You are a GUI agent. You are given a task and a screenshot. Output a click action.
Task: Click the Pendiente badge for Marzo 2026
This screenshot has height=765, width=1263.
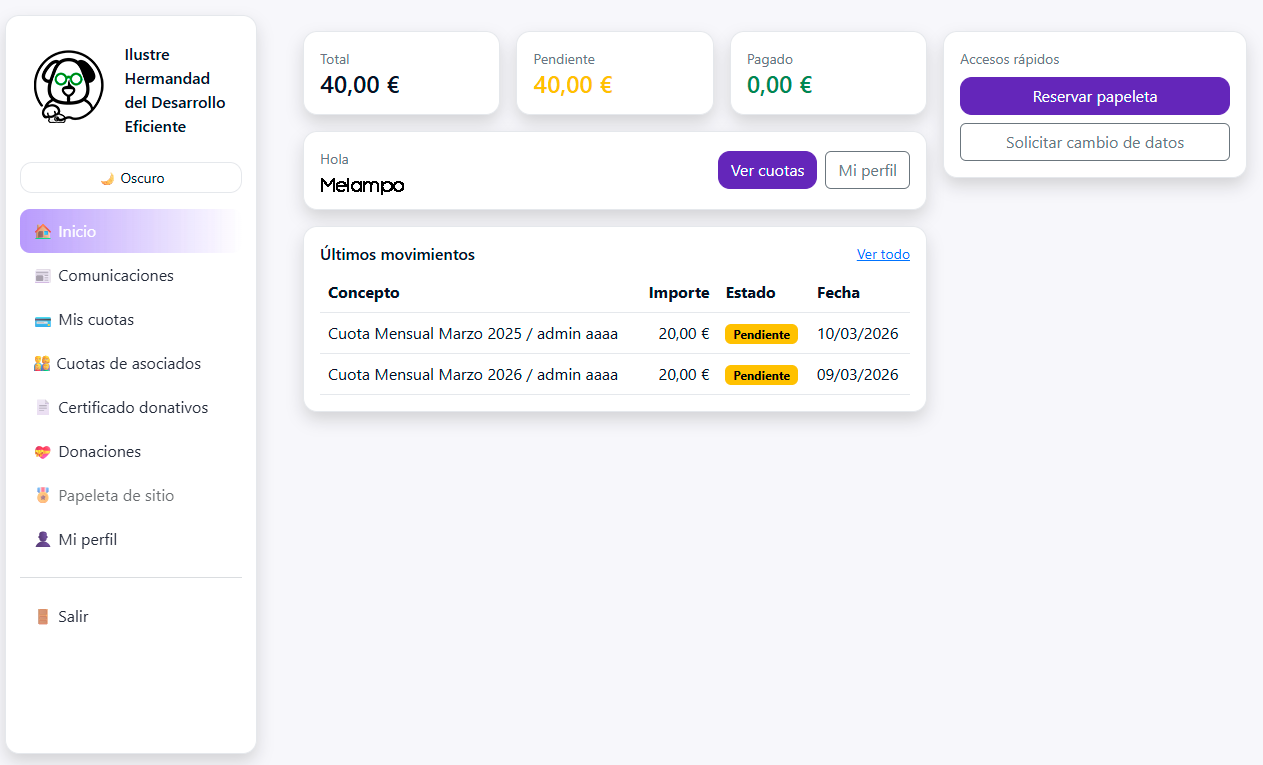point(761,375)
